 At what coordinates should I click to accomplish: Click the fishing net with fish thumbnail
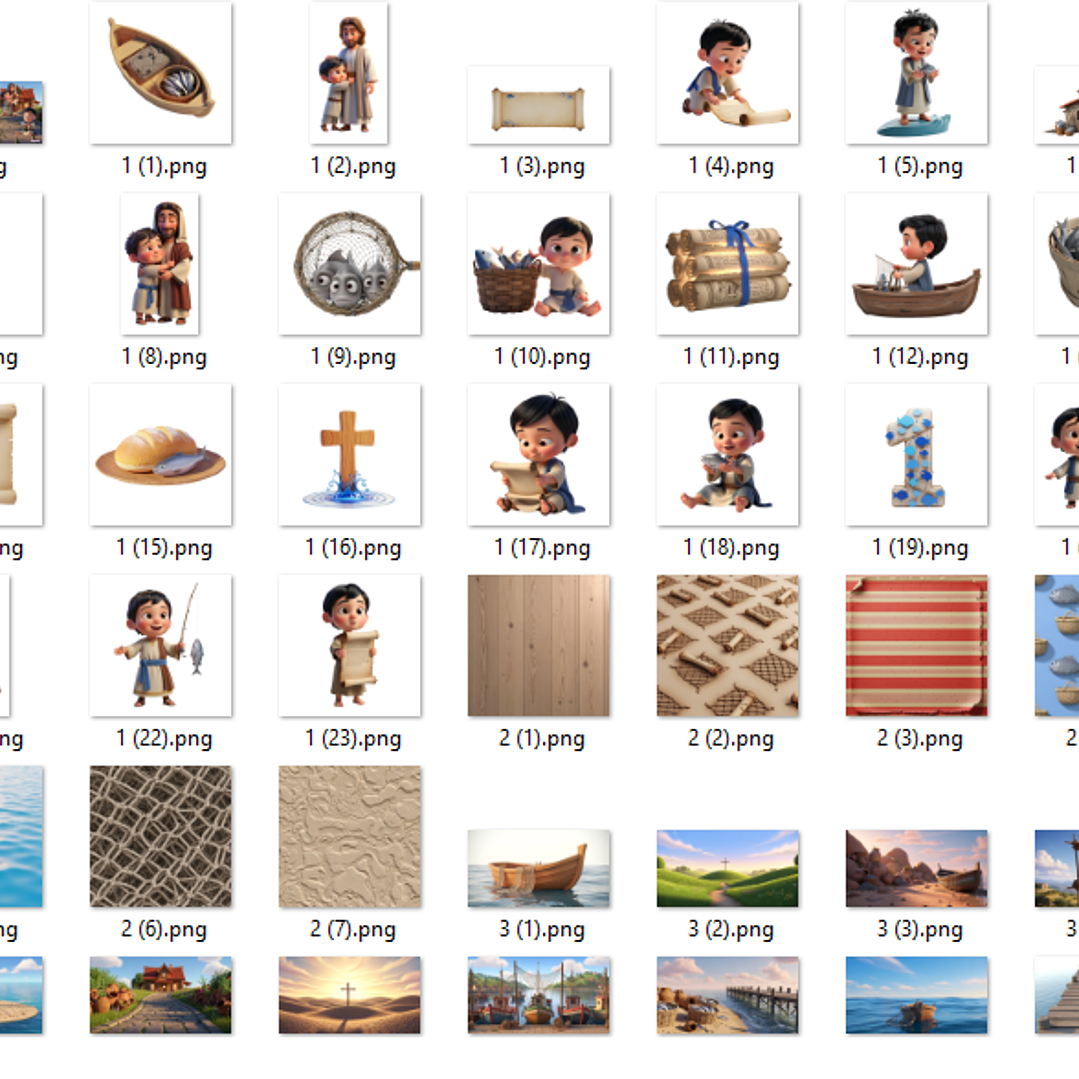coord(350,264)
